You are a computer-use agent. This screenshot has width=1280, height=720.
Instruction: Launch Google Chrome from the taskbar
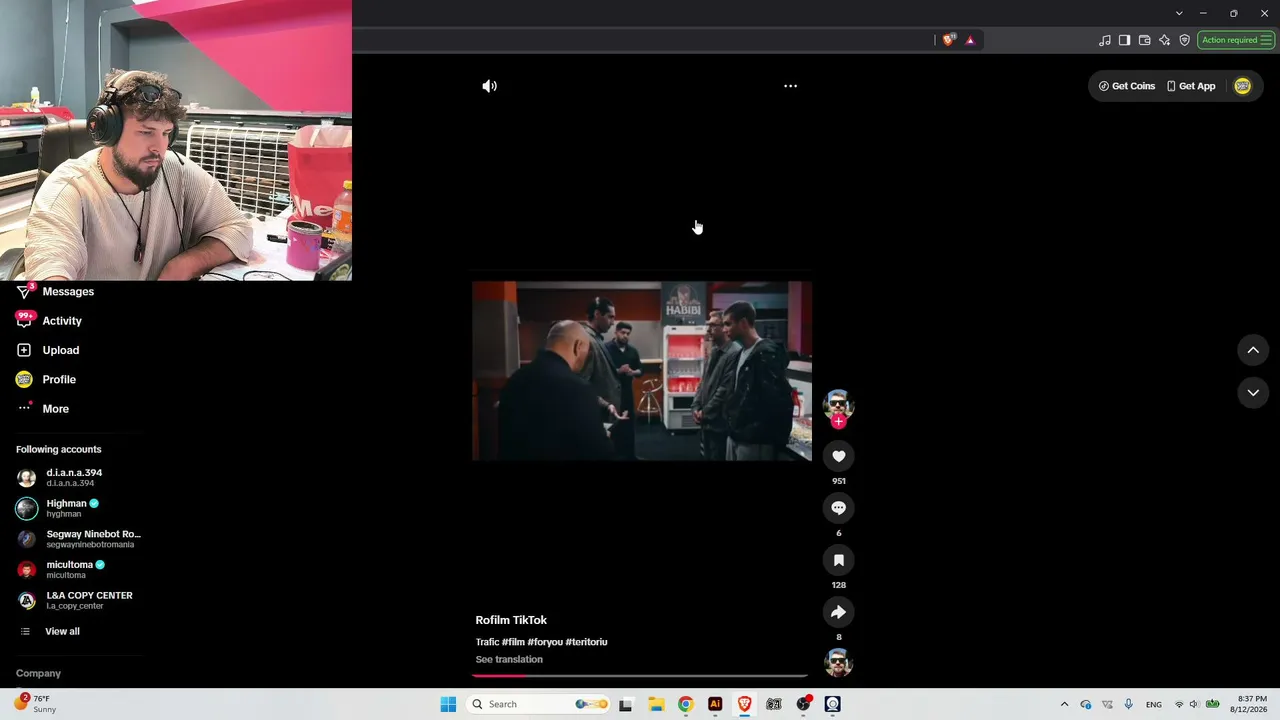(x=685, y=704)
